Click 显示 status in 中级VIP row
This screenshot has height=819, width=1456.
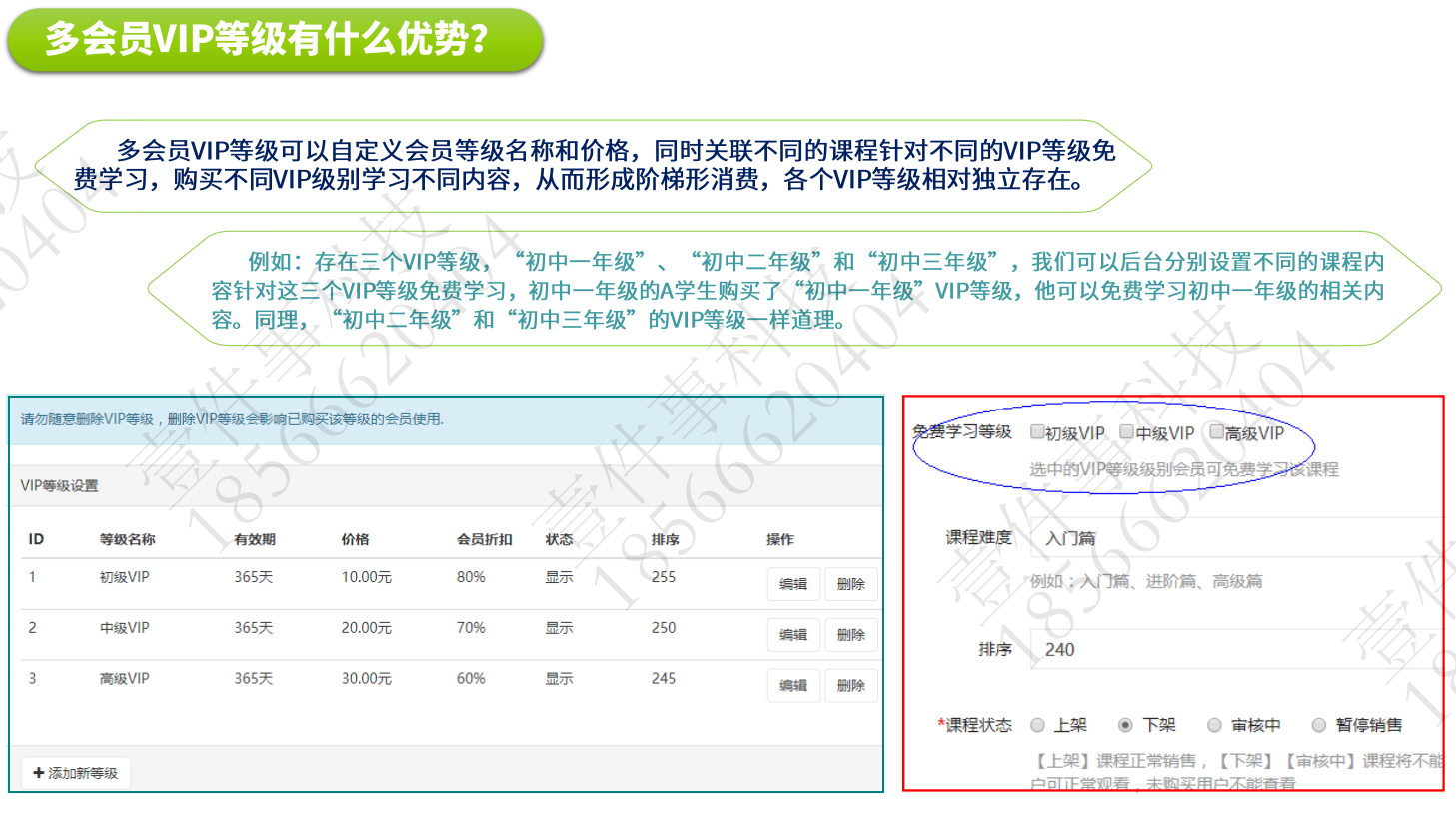point(559,628)
